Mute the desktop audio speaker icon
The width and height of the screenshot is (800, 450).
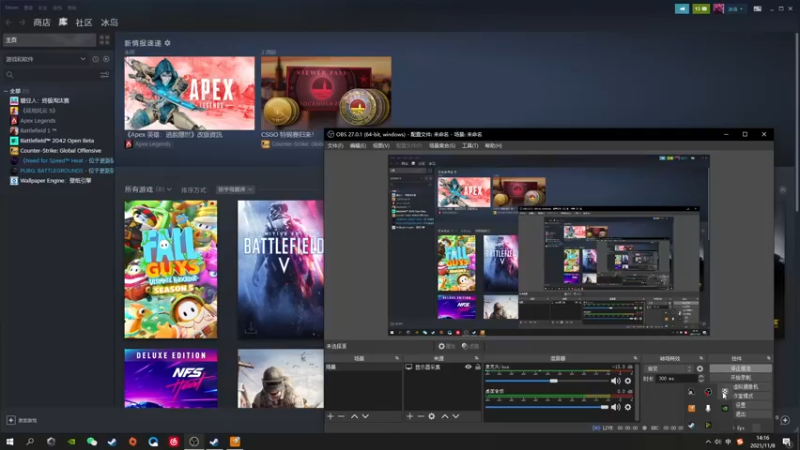point(616,407)
